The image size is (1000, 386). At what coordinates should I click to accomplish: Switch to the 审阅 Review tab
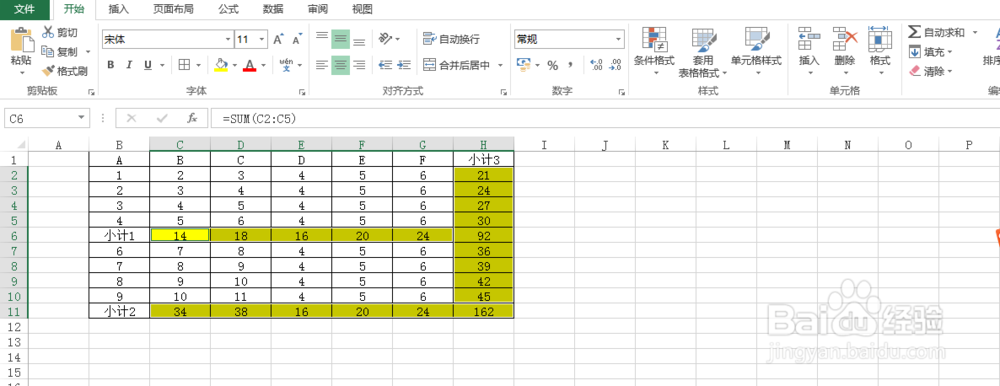318,10
